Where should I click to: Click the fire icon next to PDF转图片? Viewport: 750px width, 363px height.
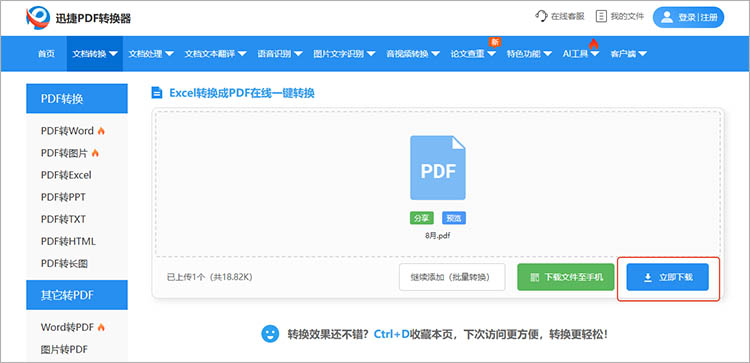pyautogui.click(x=95, y=153)
